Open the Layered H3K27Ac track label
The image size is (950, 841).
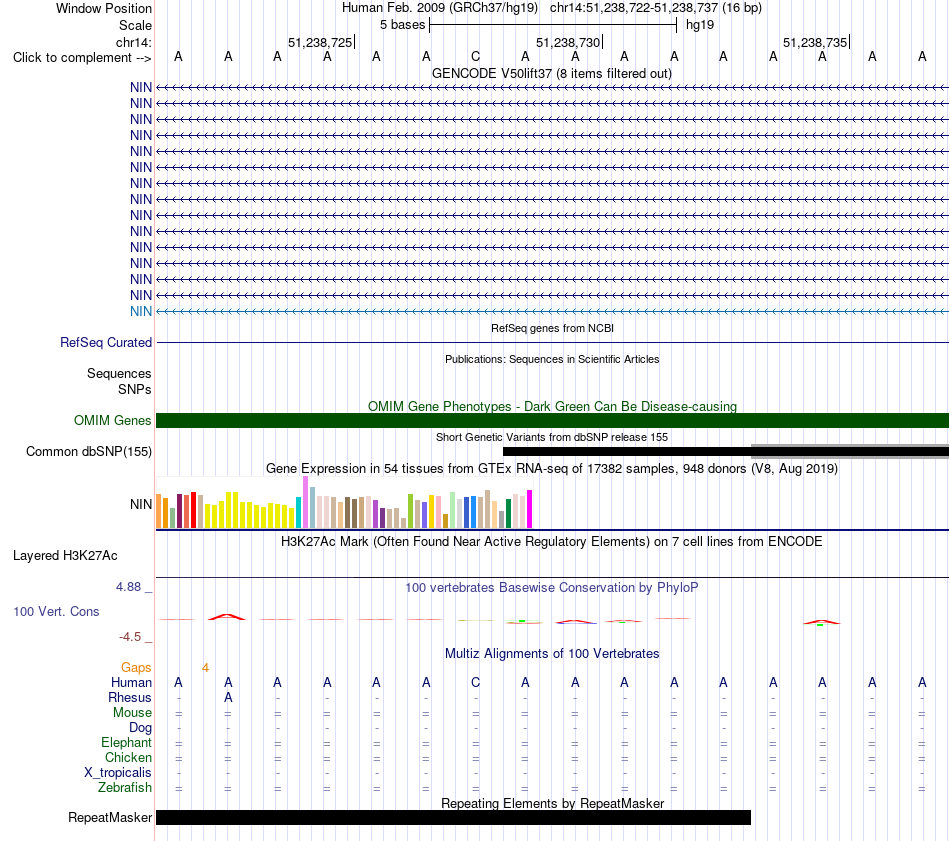pyautogui.click(x=65, y=556)
